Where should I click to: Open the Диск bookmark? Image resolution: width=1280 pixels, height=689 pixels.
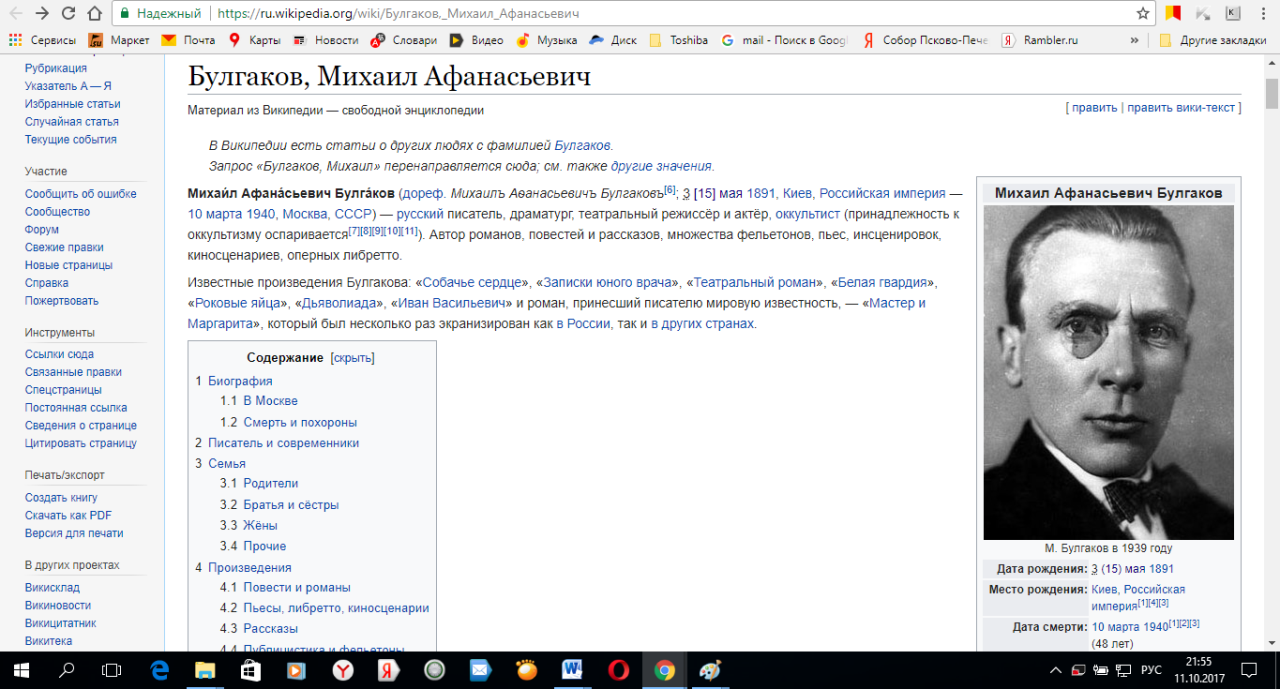coord(612,40)
